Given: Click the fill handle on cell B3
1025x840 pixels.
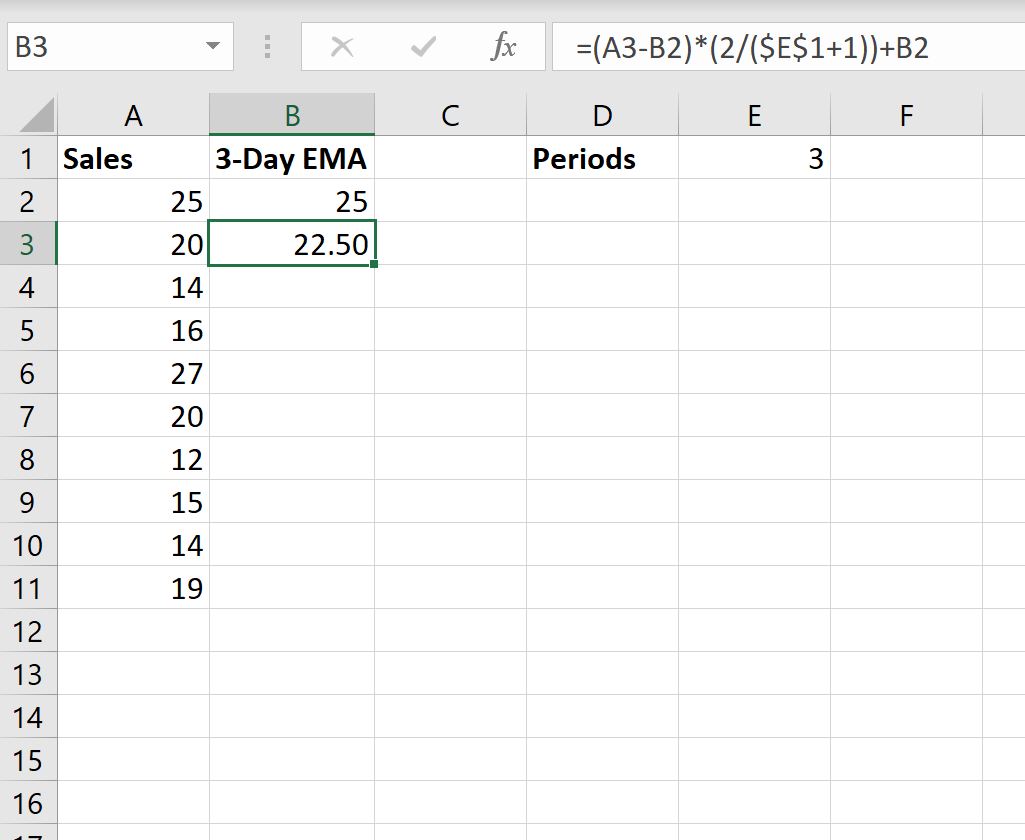Looking at the screenshot, I should click(x=373, y=264).
